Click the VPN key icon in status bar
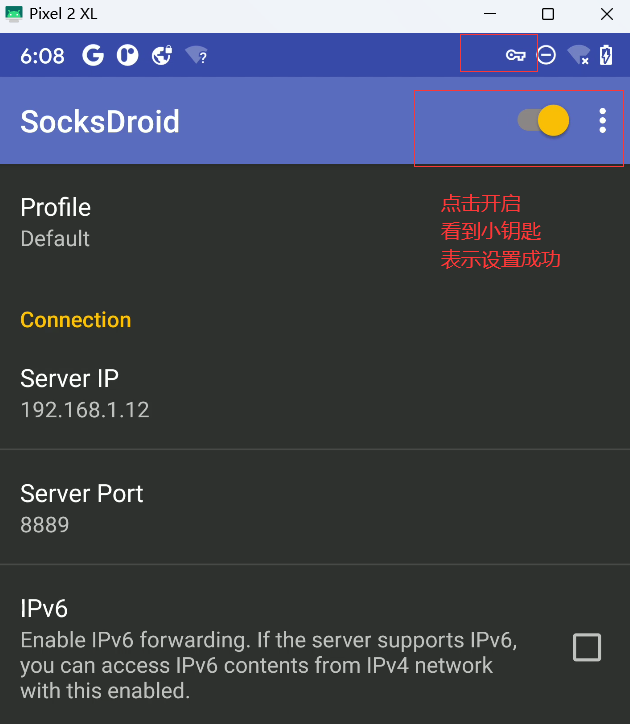This screenshot has height=724, width=630. point(515,56)
